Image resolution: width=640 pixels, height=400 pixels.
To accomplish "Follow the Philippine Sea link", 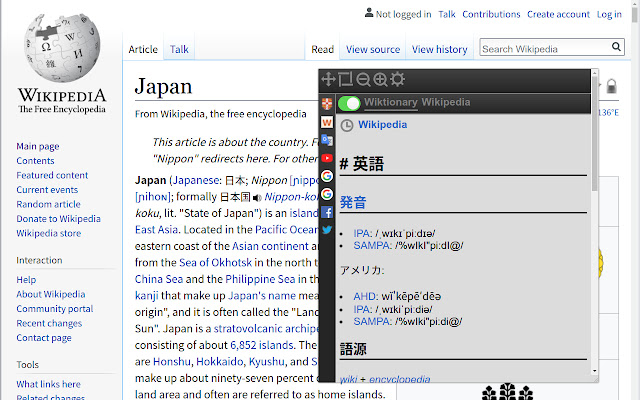I will pyautogui.click(x=260, y=279).
